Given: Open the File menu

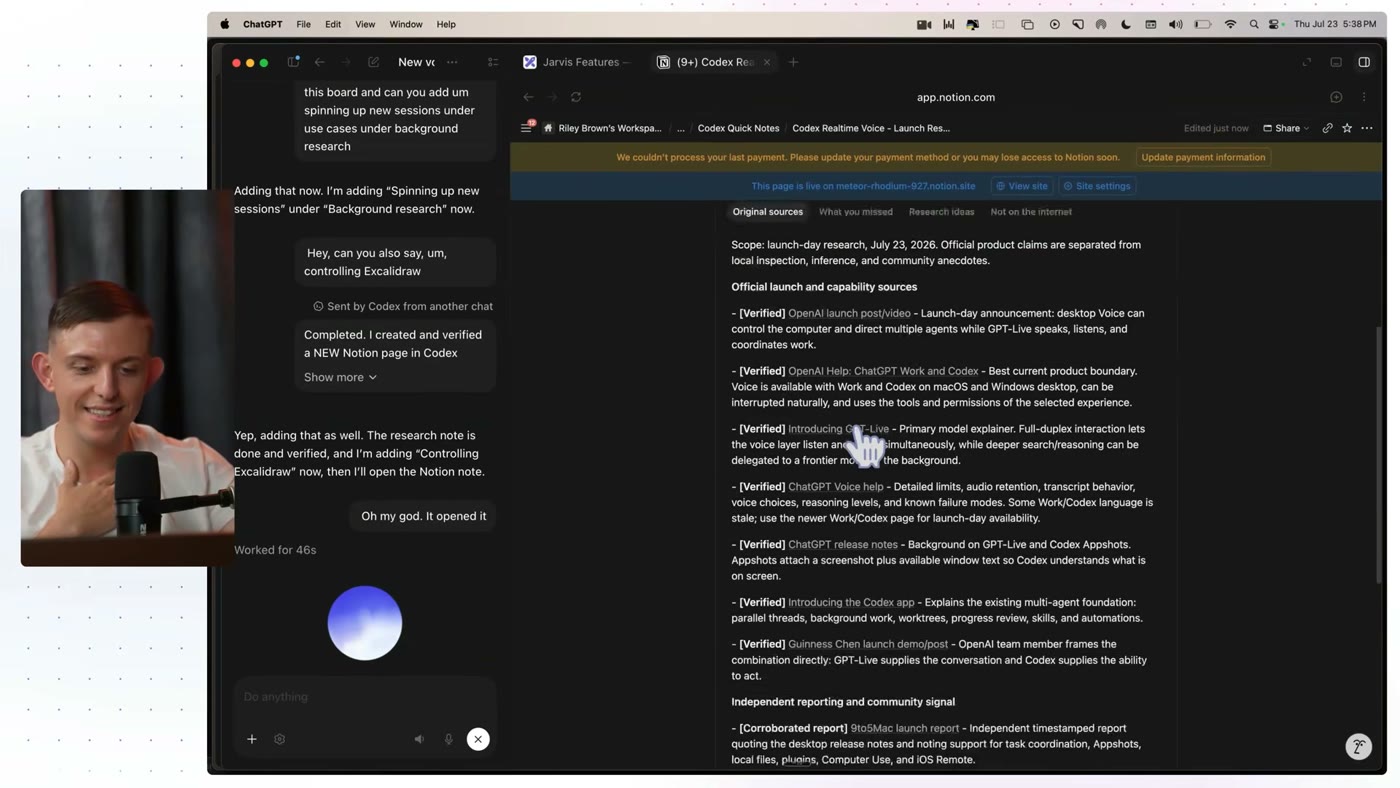Looking at the screenshot, I should (303, 24).
